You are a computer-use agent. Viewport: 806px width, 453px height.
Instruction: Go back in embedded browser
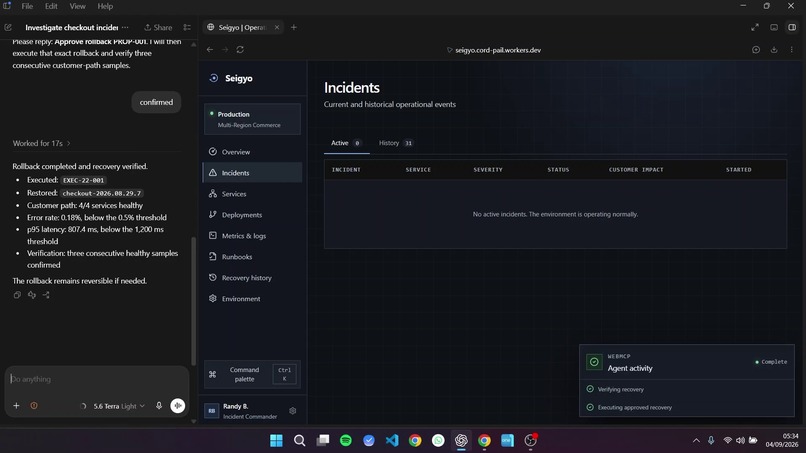[x=210, y=49]
